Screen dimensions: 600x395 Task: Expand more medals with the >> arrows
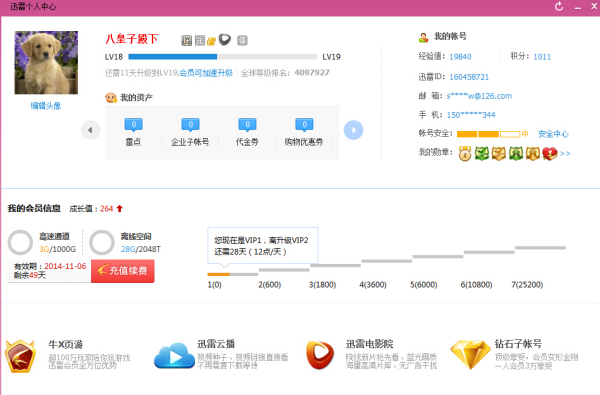point(565,153)
